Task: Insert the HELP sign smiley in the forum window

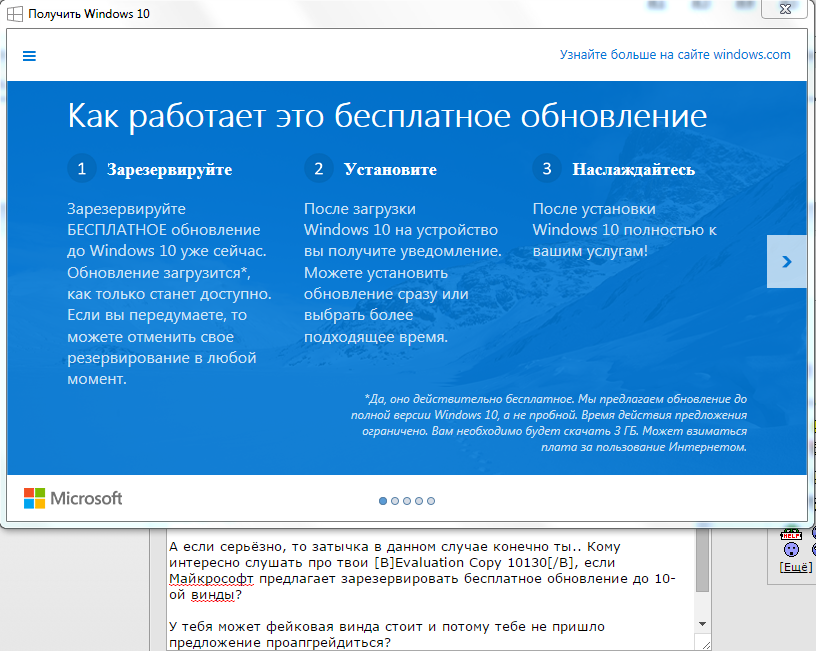Action: (791, 534)
